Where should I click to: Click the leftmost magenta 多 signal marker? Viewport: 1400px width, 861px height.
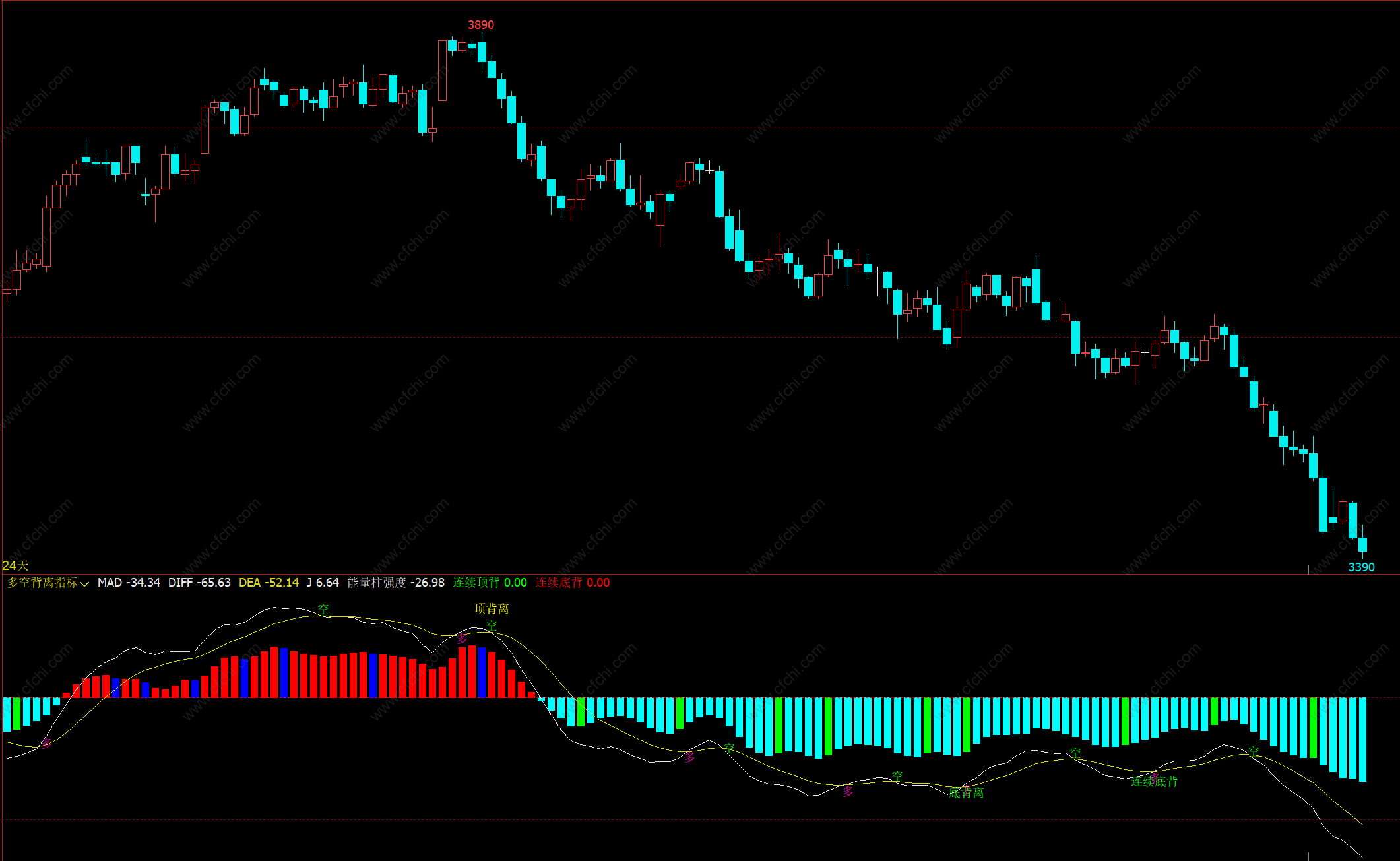click(x=46, y=744)
